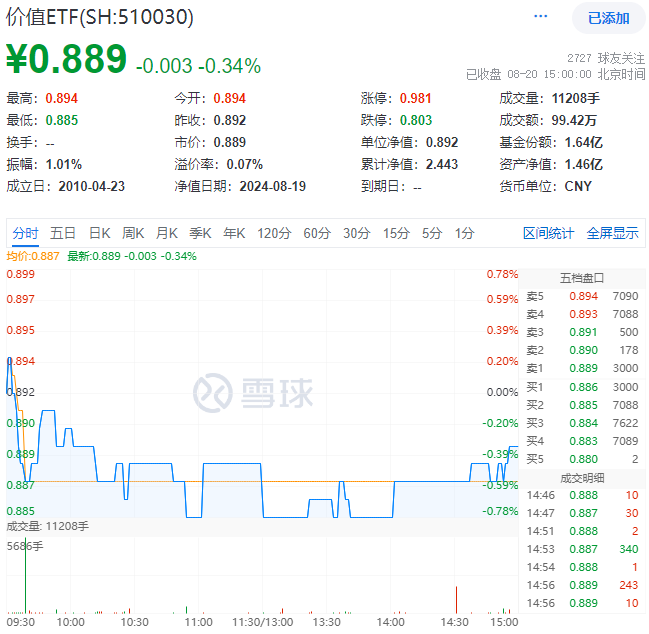Click the 全屏显示 link
The image size is (649, 634).
pos(613,233)
